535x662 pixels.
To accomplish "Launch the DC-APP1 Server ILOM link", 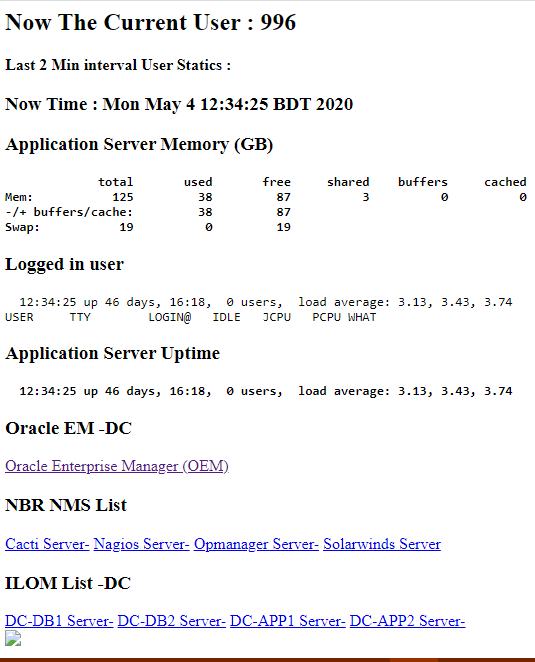I will point(288,621).
